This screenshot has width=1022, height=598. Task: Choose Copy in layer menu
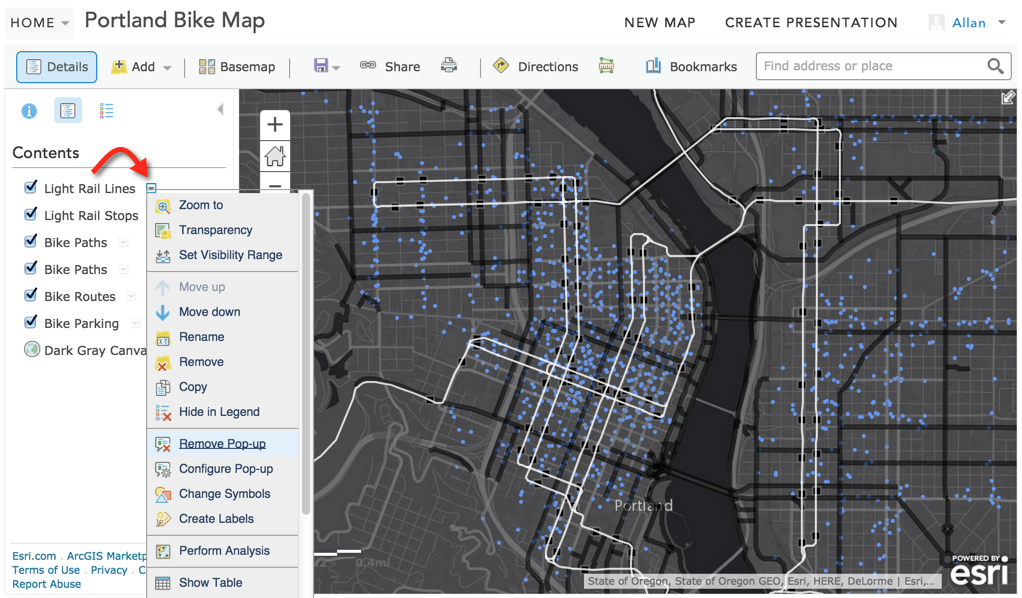[223, 387]
